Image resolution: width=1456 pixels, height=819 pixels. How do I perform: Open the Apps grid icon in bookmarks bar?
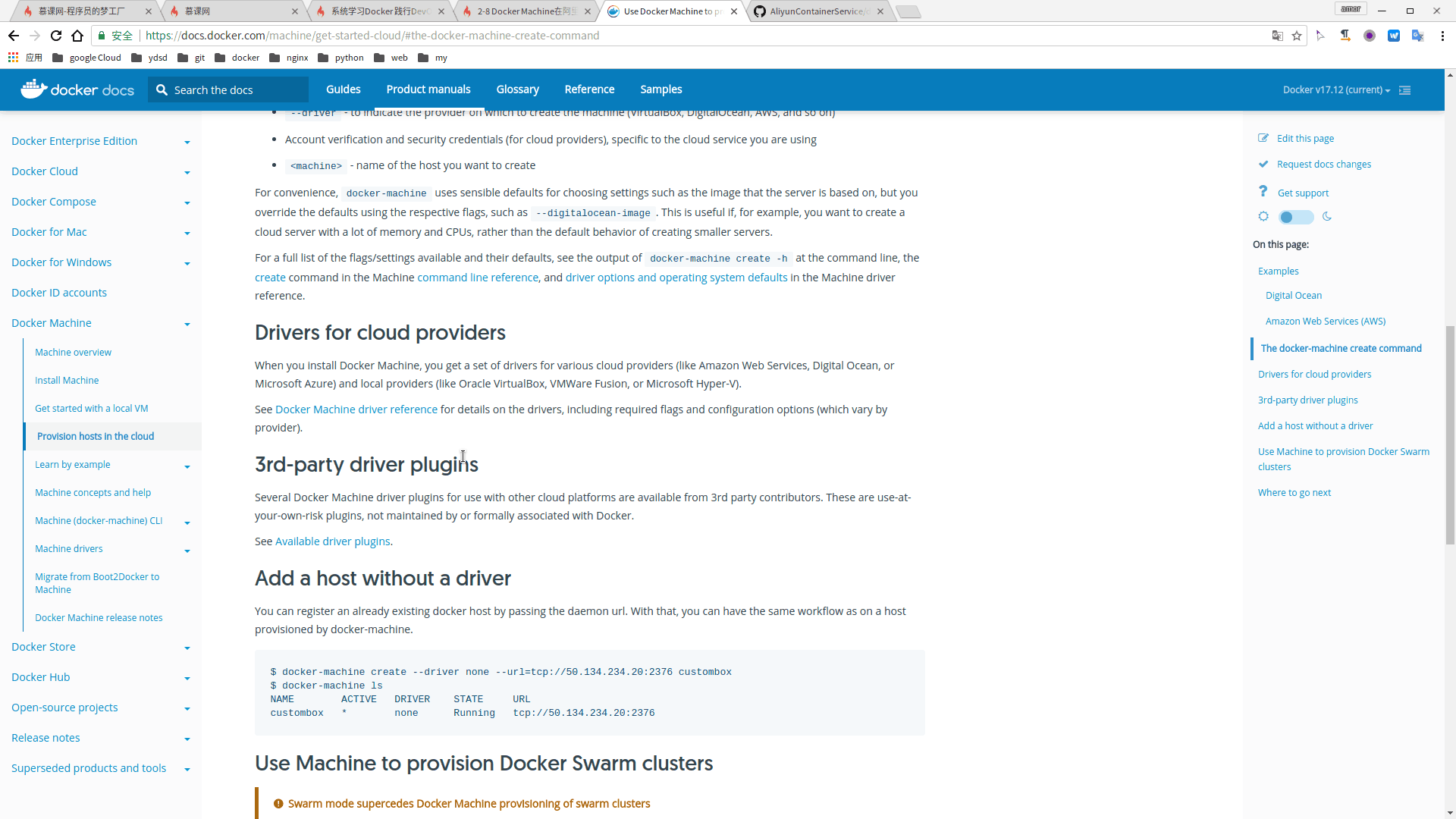13,58
